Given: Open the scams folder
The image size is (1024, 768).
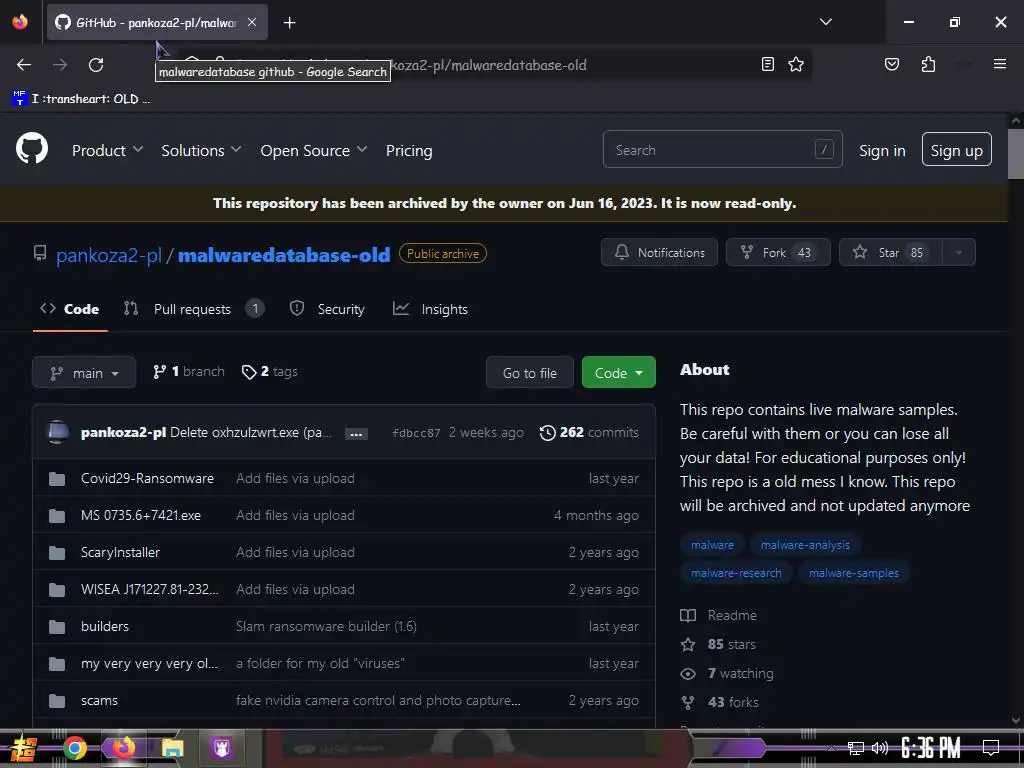Looking at the screenshot, I should point(99,700).
